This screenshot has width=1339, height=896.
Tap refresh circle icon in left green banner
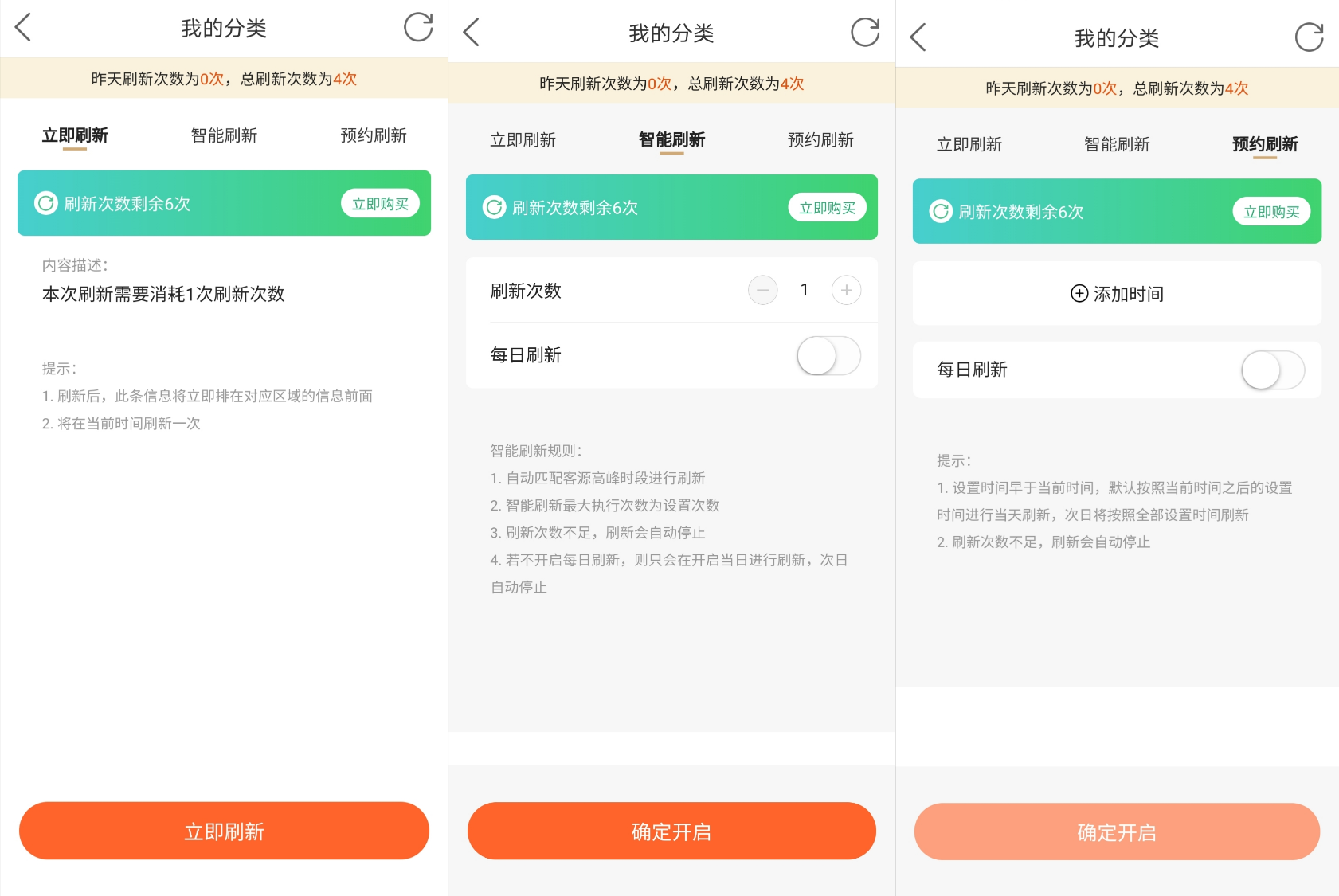46,204
